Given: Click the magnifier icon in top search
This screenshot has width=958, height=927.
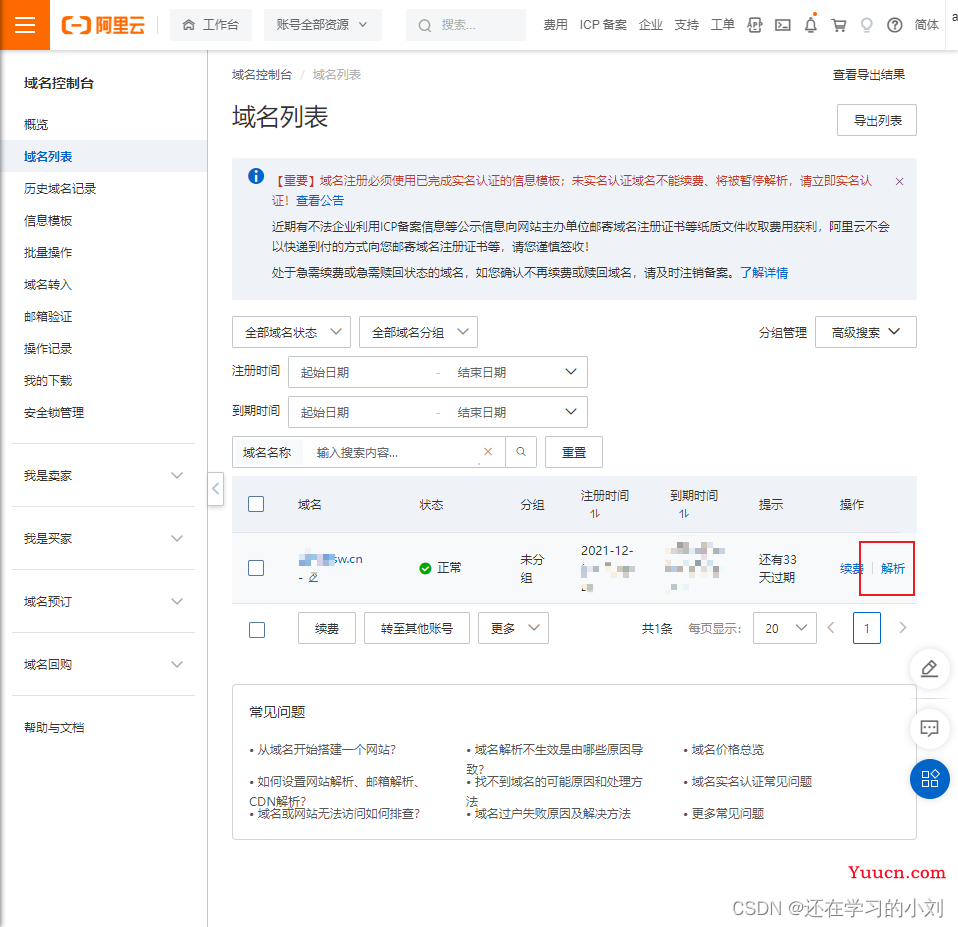Looking at the screenshot, I should [x=425, y=25].
